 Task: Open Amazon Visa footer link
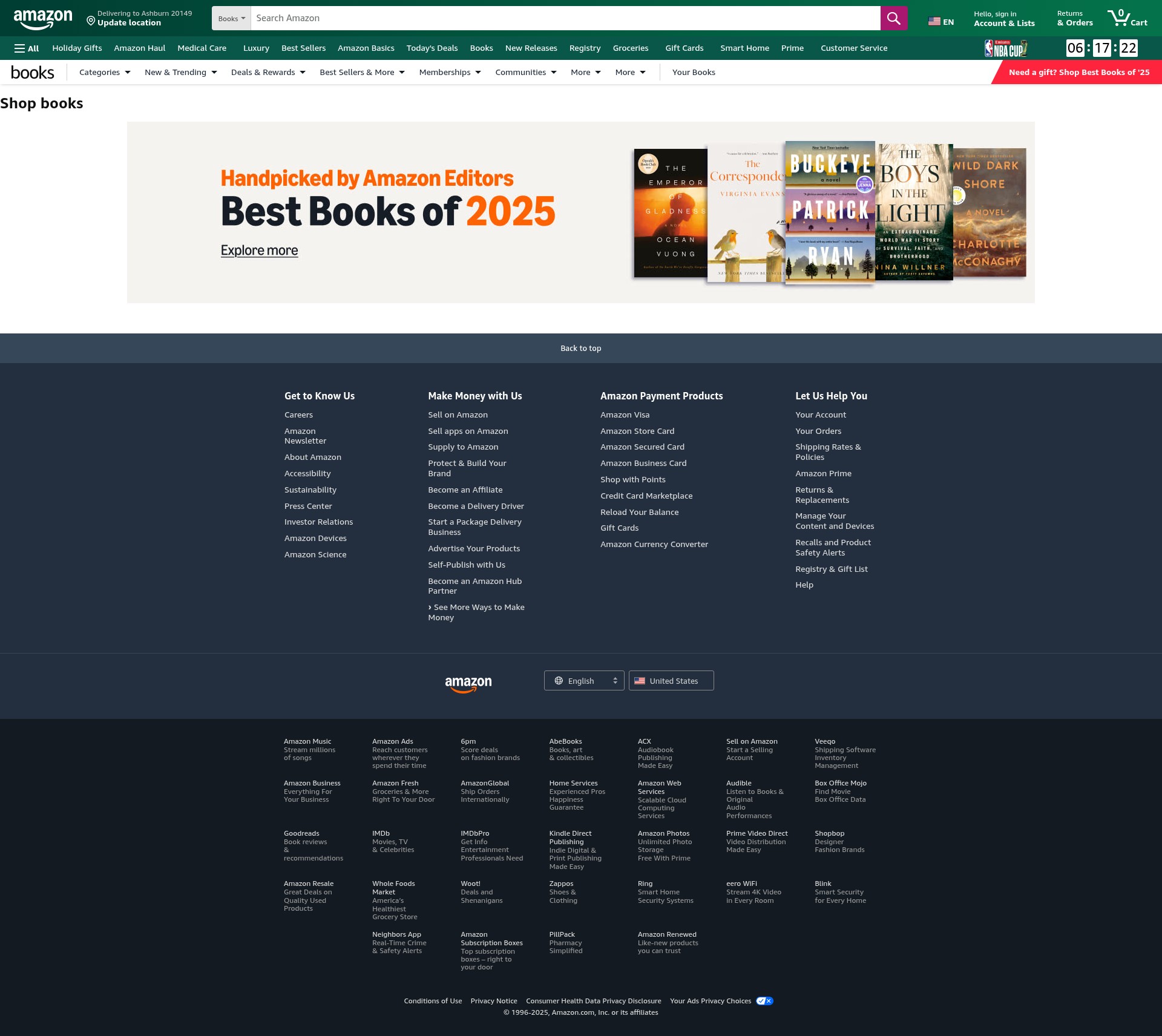click(x=625, y=415)
